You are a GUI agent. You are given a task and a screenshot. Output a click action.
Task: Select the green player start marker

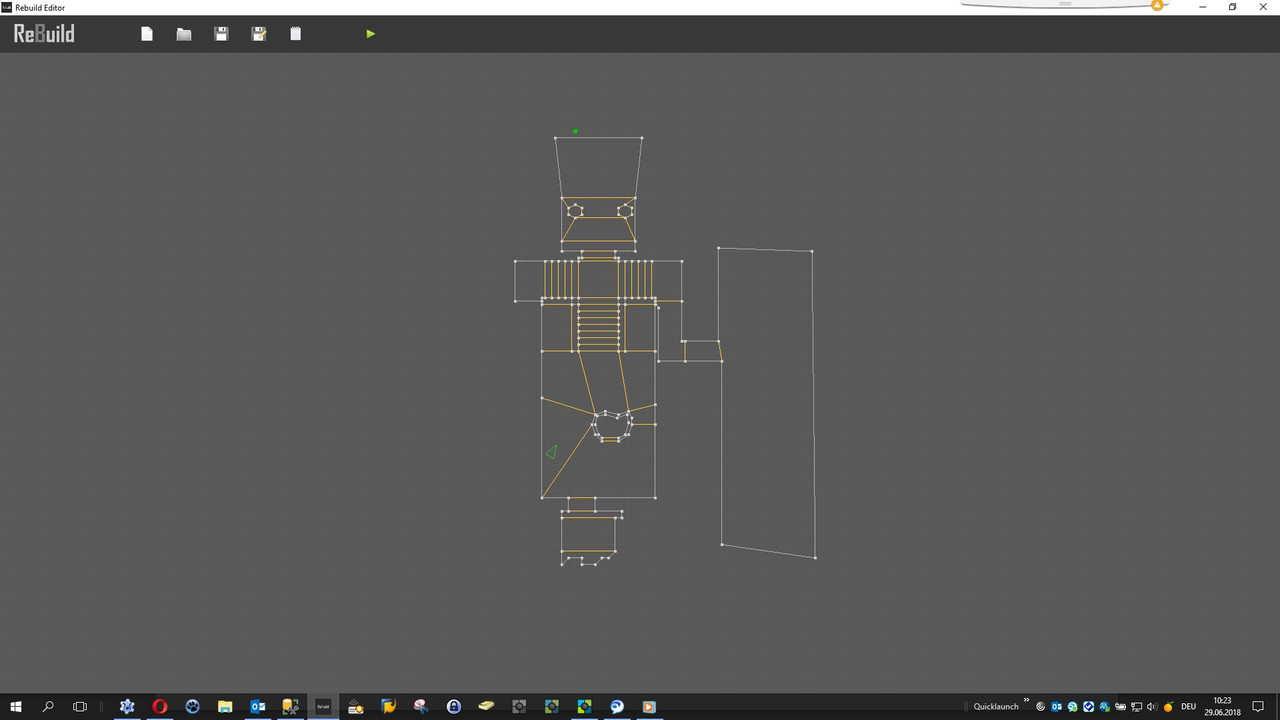tap(575, 131)
